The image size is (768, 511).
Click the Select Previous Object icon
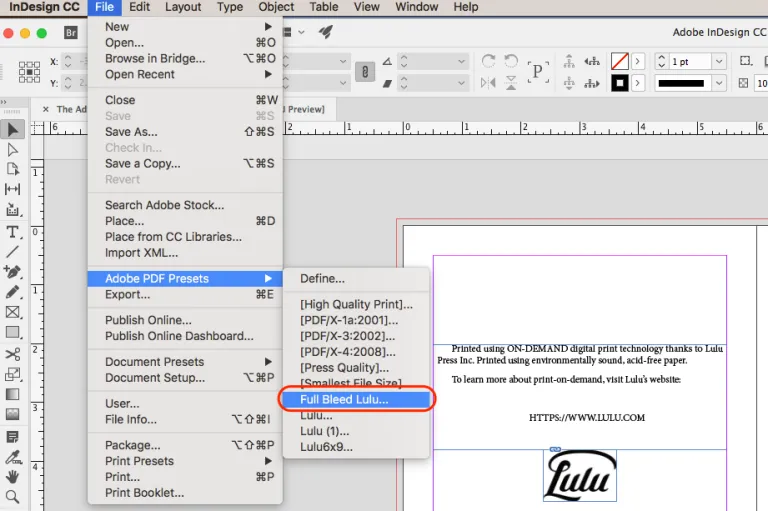[592, 62]
